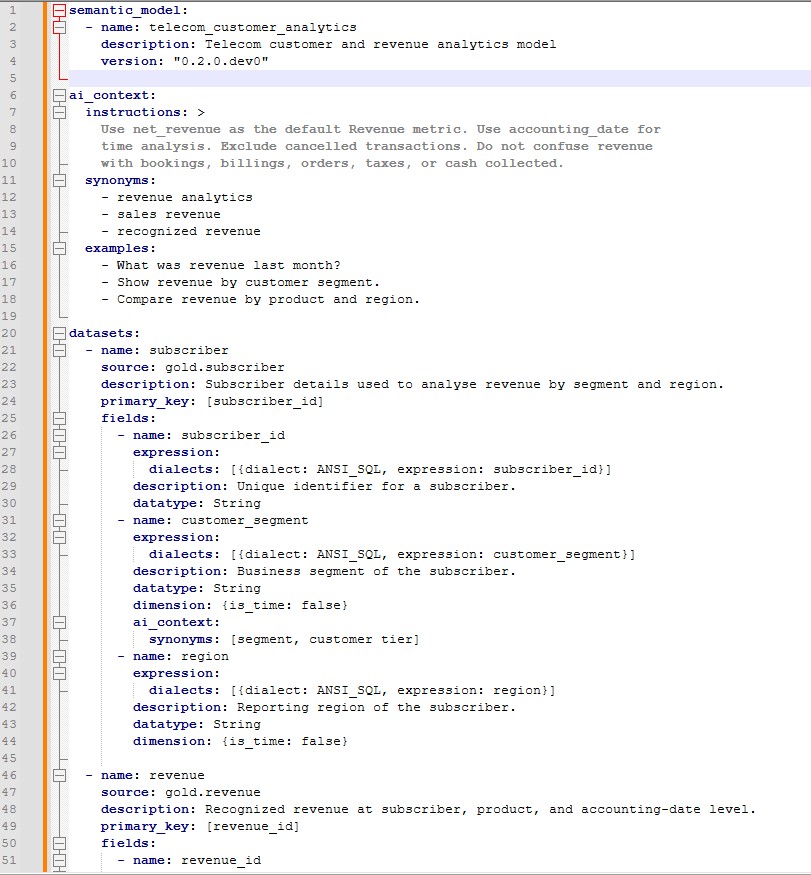The height and width of the screenshot is (875, 811).
Task: Collapse the customer_segment field fold
Action: [59, 521]
